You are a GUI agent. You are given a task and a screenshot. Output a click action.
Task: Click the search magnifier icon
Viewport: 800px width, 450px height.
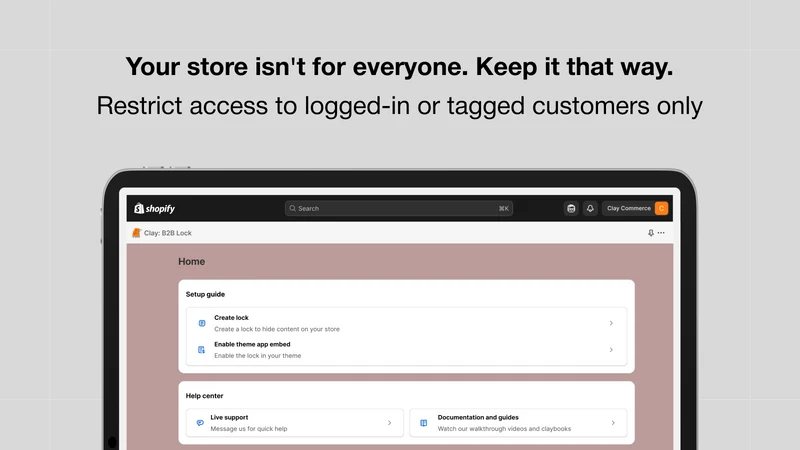pyautogui.click(x=292, y=208)
